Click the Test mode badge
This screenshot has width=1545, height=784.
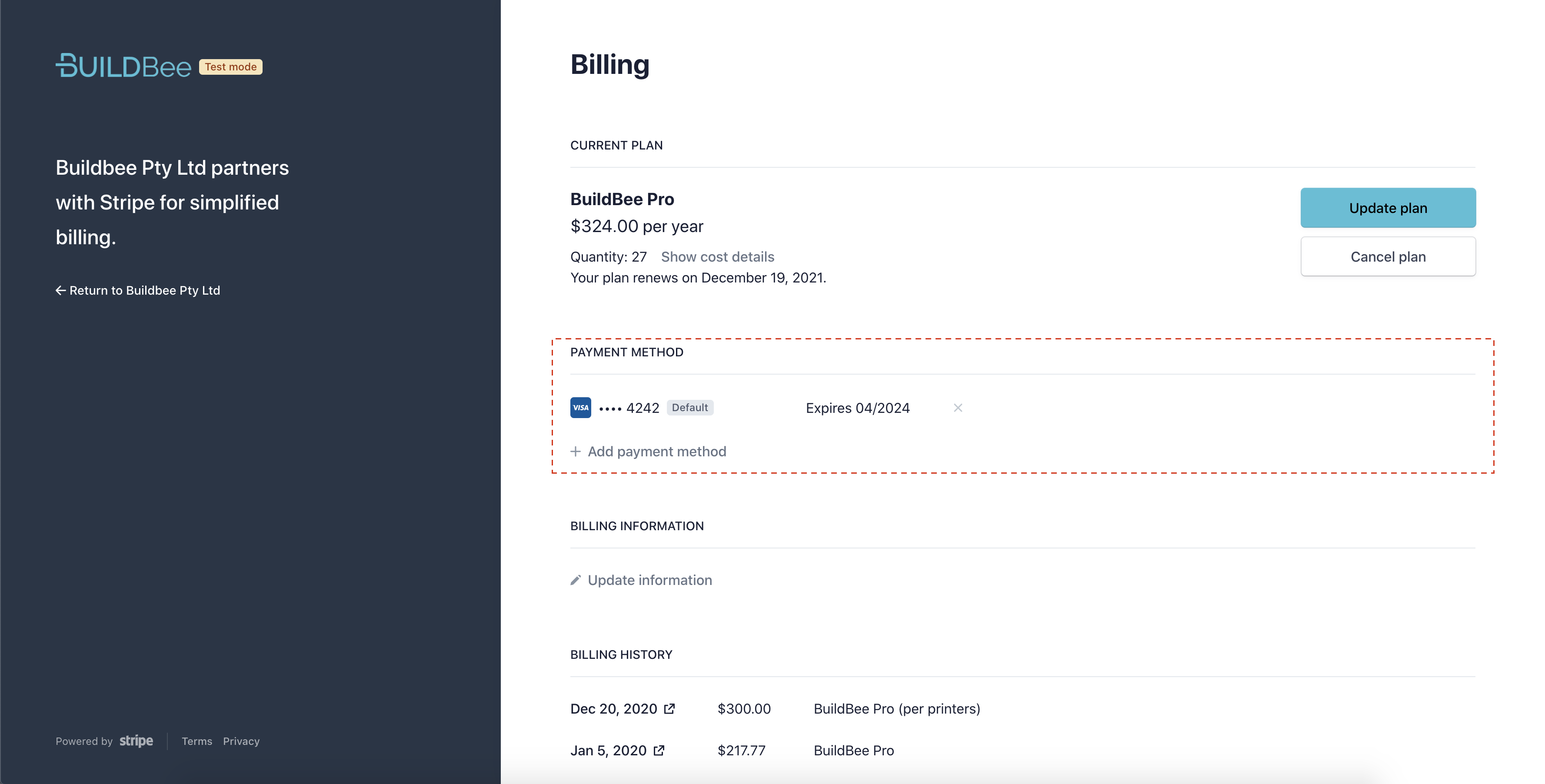click(x=230, y=66)
